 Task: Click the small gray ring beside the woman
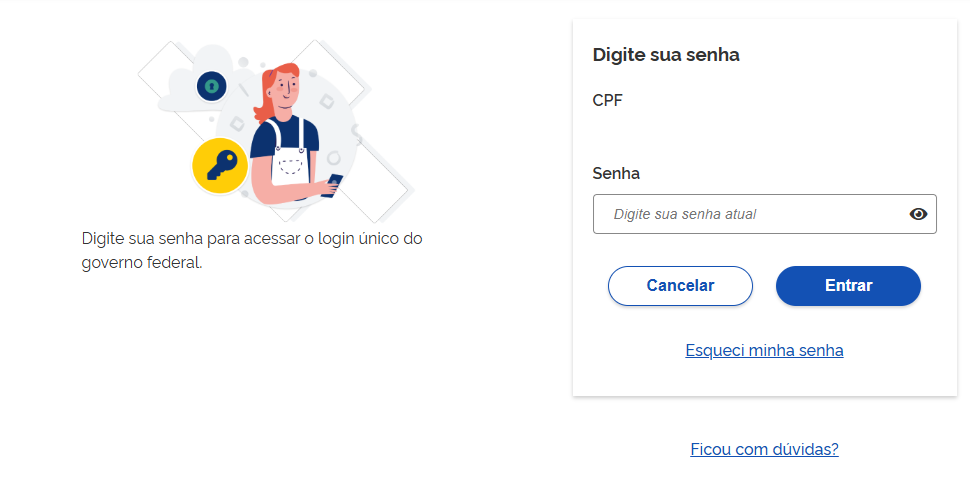pos(333,157)
